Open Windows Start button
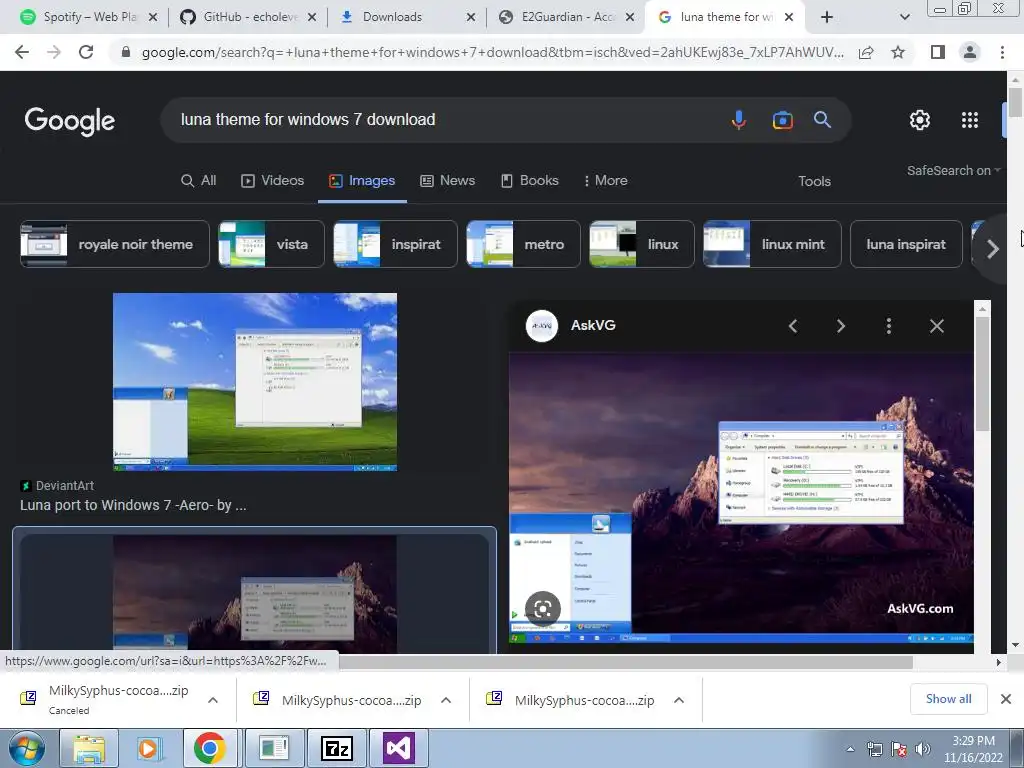This screenshot has width=1024, height=768. coord(27,748)
